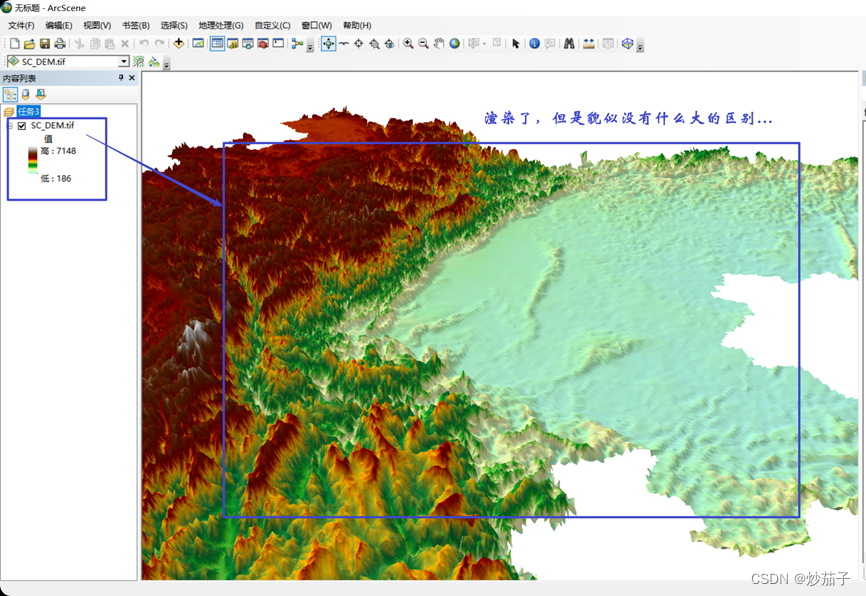Open the 文件(F) menu
Image resolution: width=866 pixels, height=596 pixels.
[x=21, y=25]
